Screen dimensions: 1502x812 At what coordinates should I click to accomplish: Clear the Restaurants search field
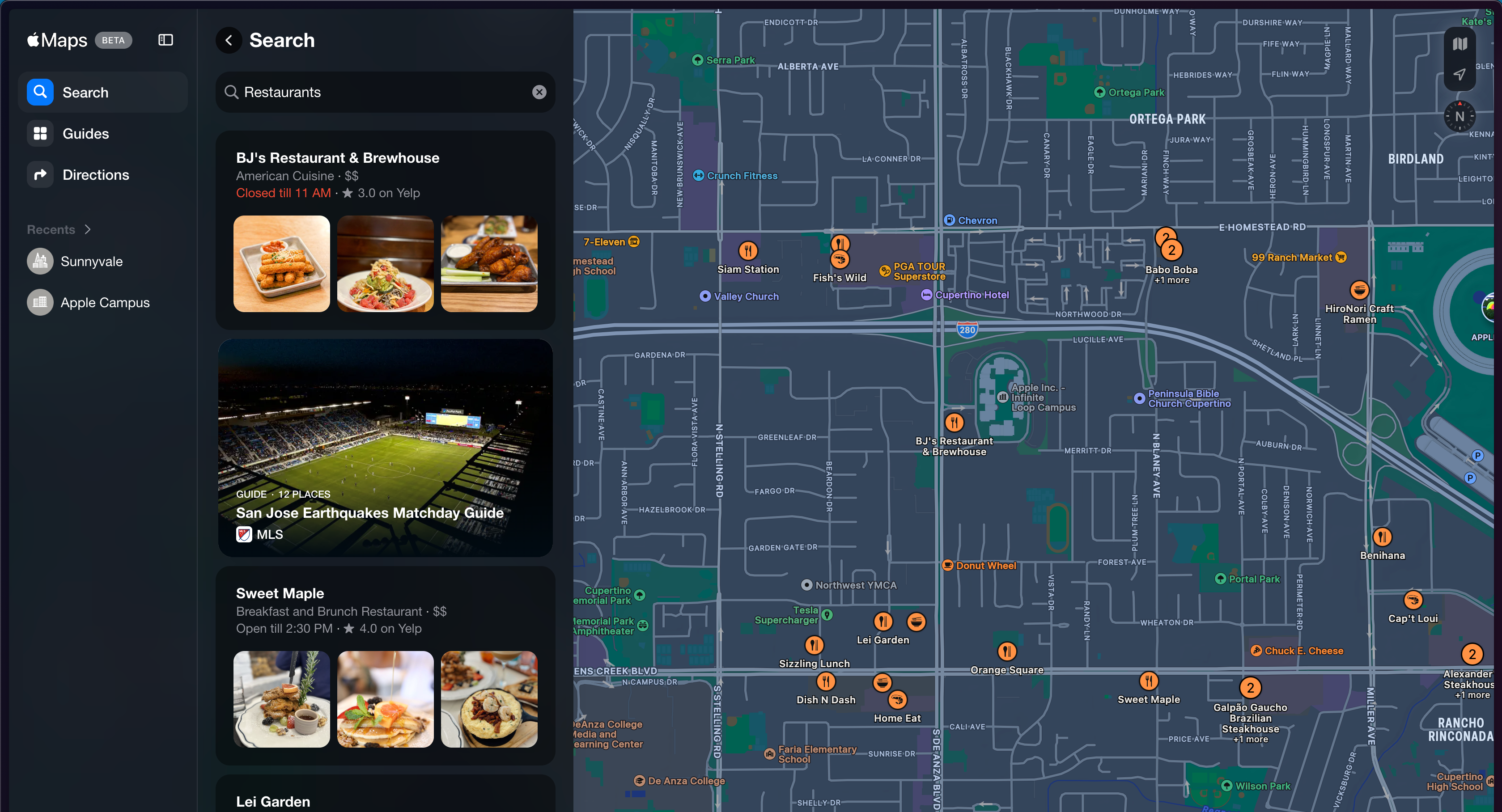tap(539, 92)
